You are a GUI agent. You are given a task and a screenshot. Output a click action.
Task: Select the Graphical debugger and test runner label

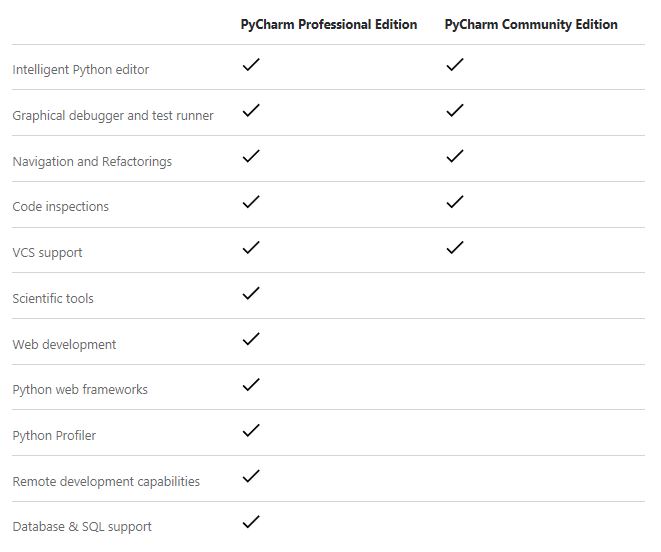click(x=113, y=116)
